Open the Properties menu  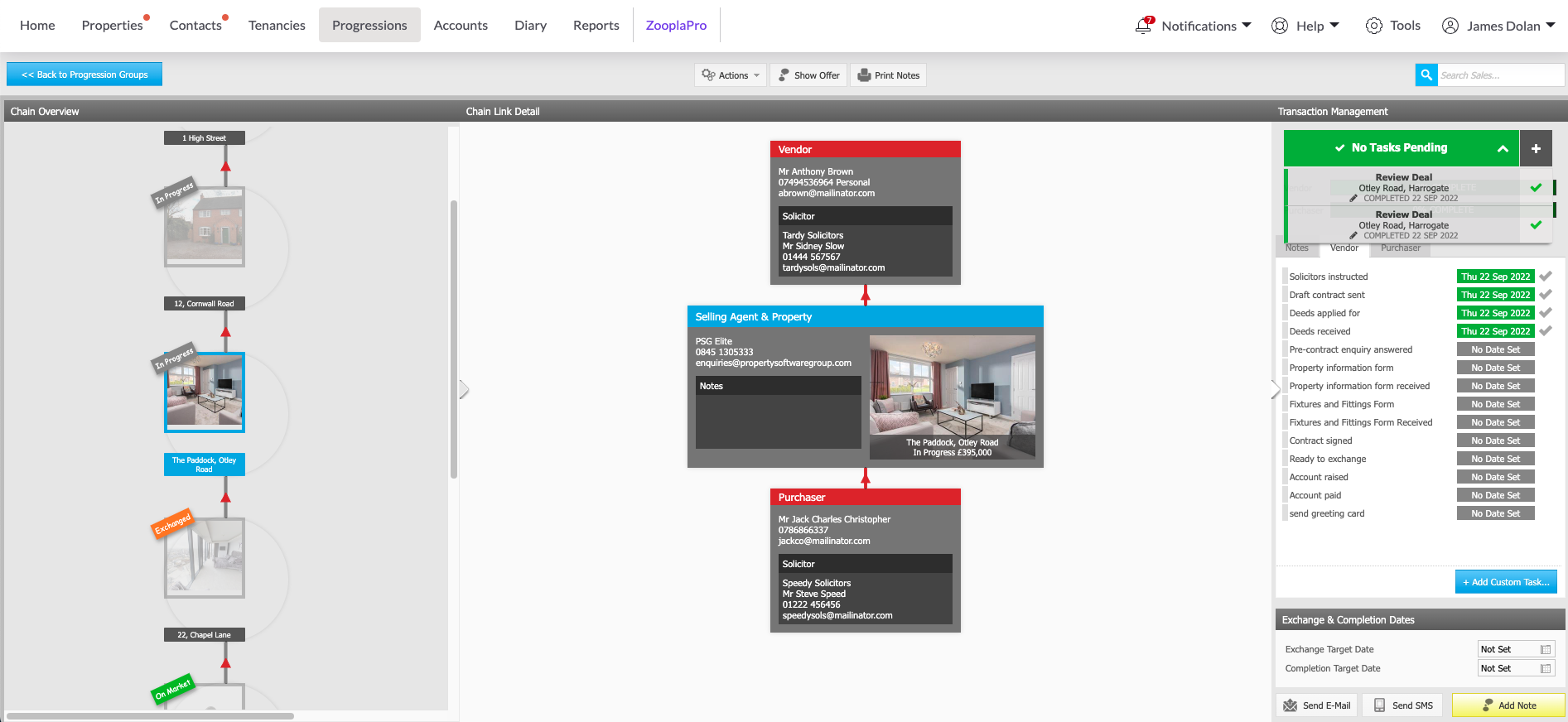(113, 26)
